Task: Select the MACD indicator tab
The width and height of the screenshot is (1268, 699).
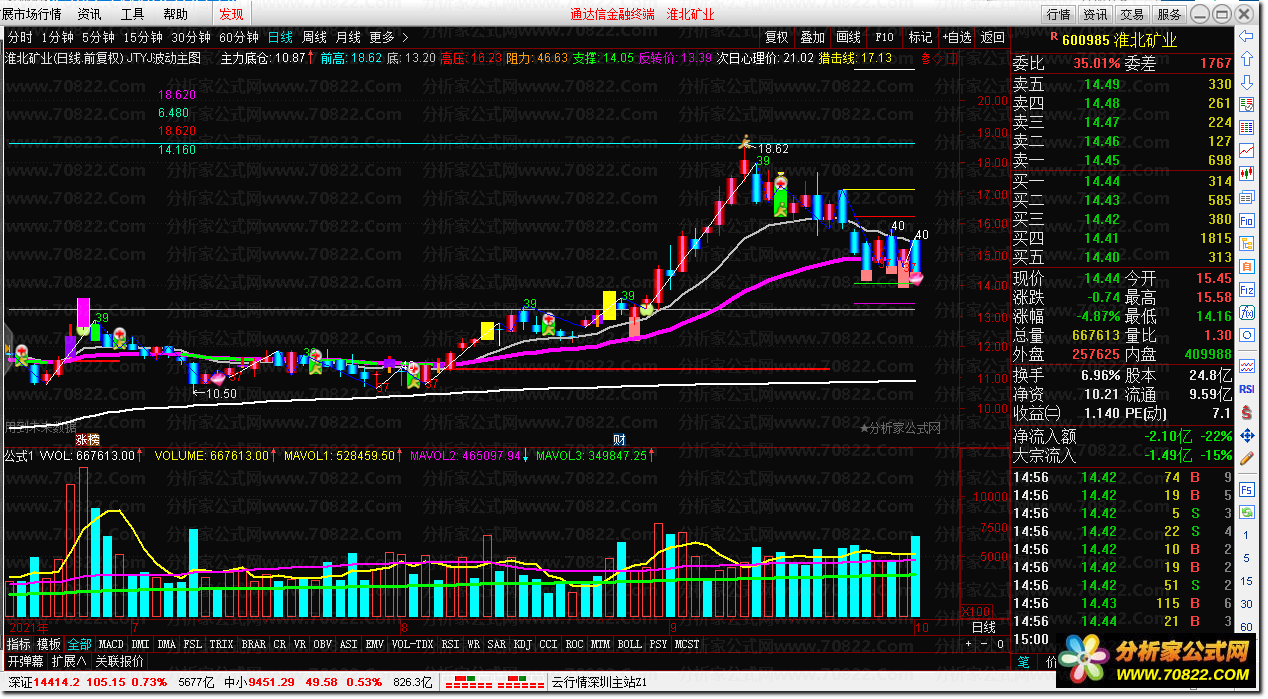Action: point(111,644)
